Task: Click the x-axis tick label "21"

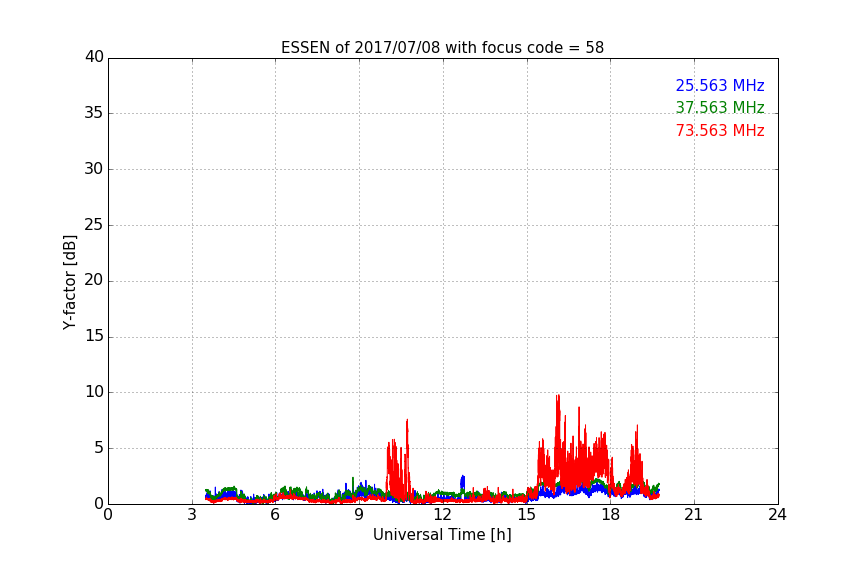Action: coord(694,515)
